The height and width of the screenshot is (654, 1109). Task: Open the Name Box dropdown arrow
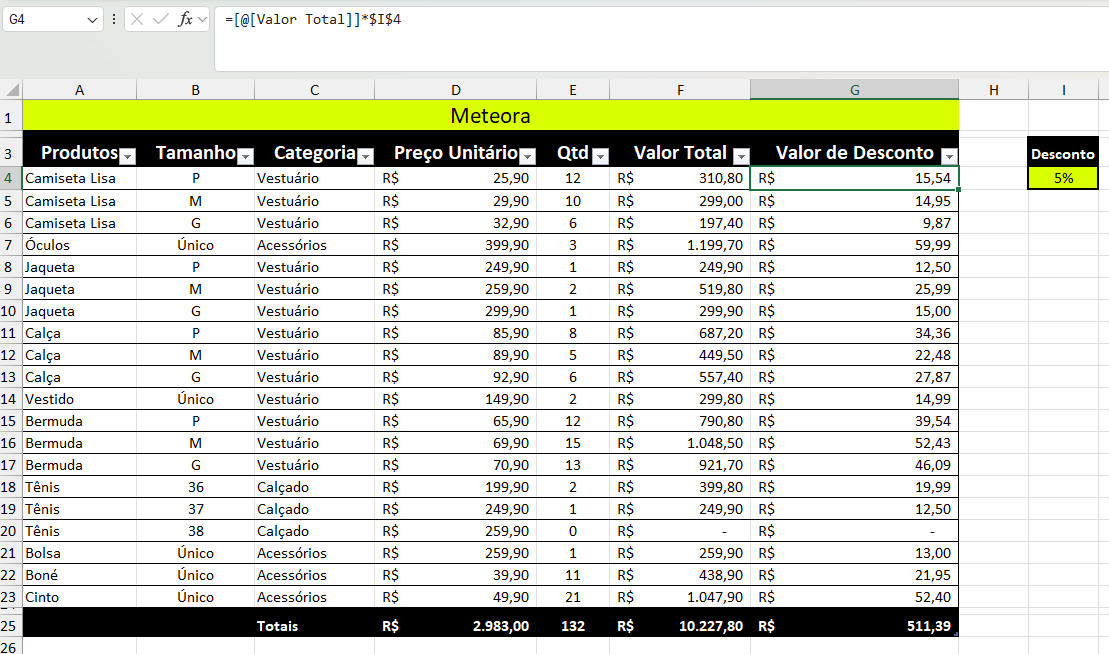(92, 20)
